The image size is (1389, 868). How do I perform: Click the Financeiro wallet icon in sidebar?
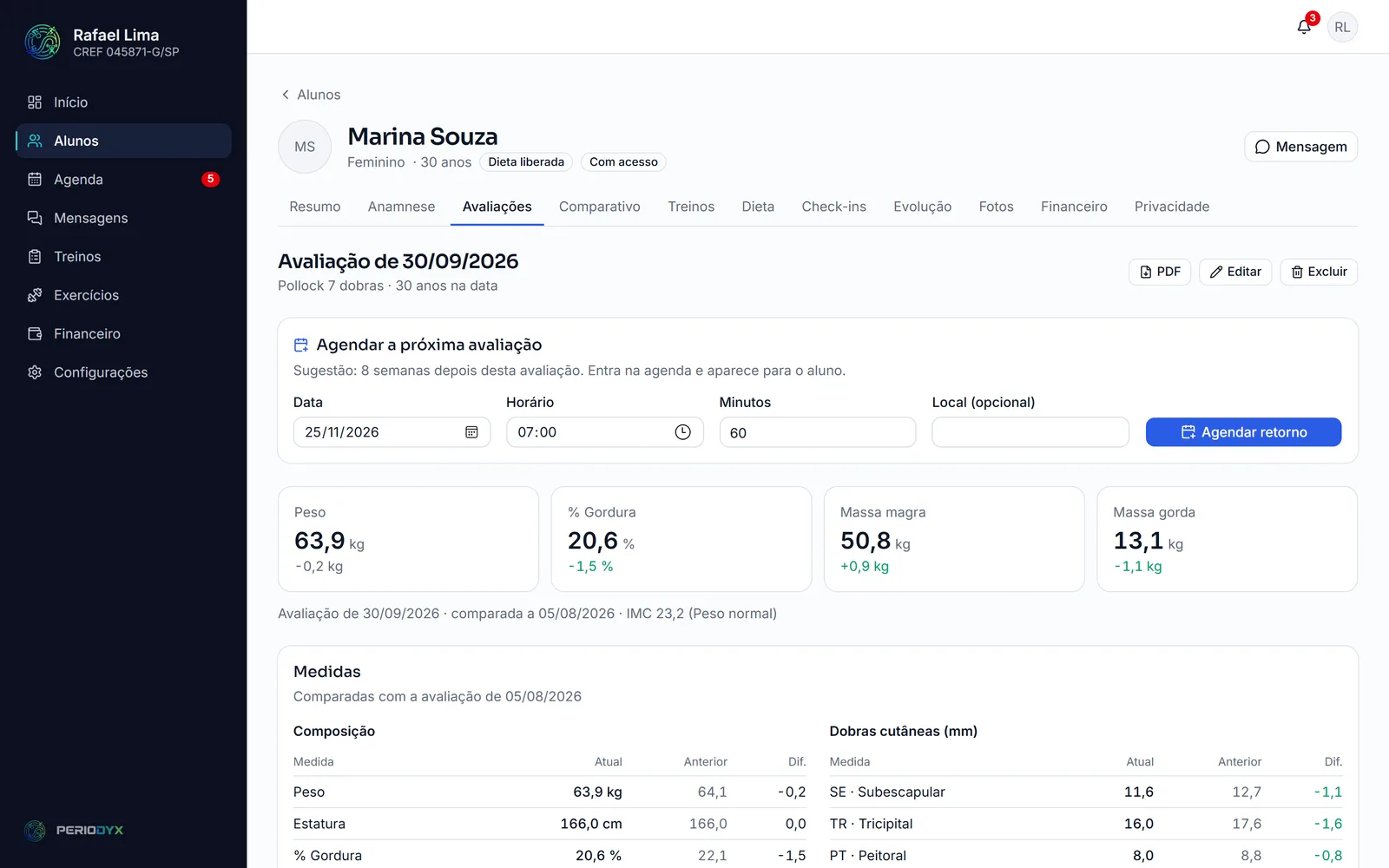click(x=35, y=334)
